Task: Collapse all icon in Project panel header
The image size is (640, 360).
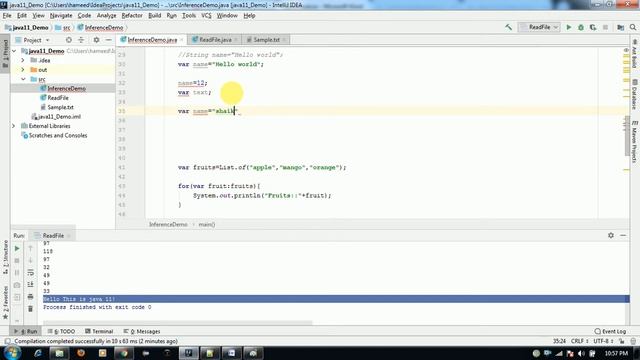Action: pos(81,40)
